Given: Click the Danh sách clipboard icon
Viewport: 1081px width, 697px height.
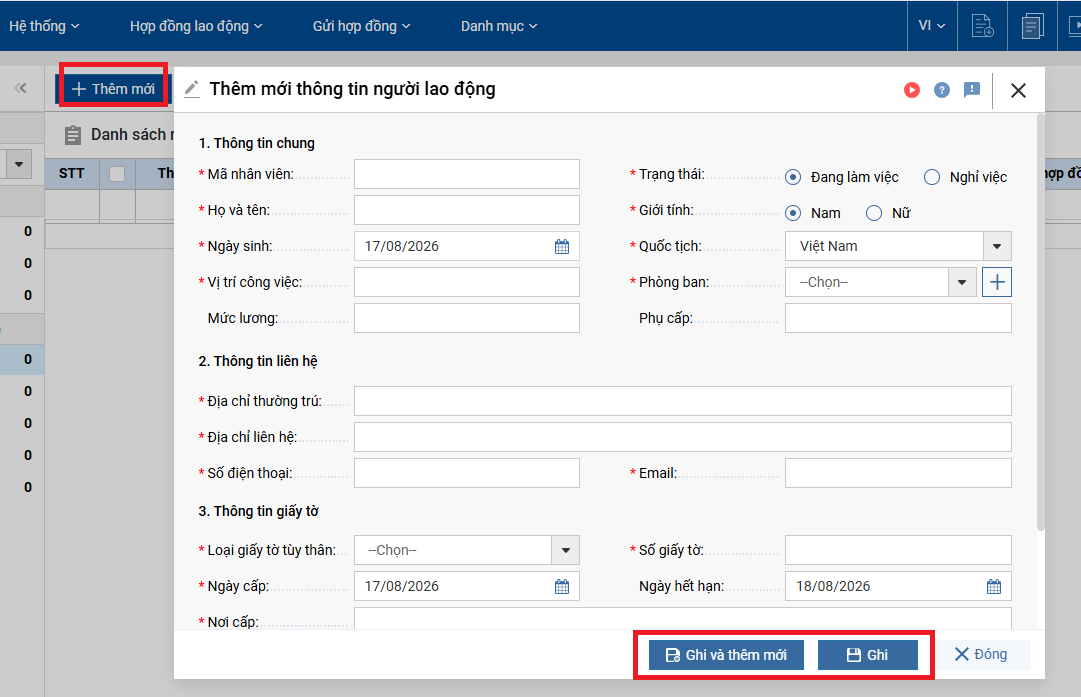Looking at the screenshot, I should [72, 135].
